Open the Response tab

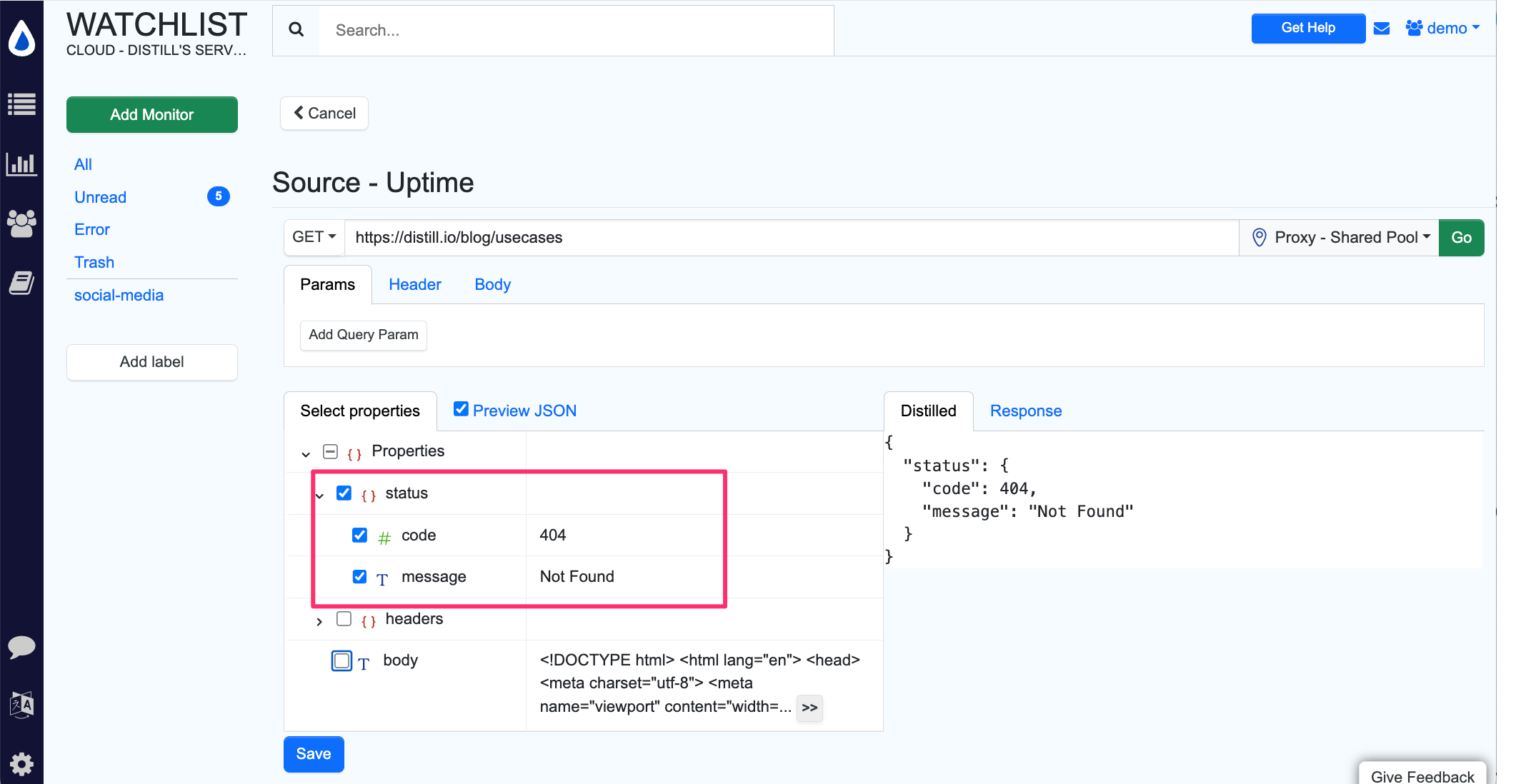pos(1026,411)
